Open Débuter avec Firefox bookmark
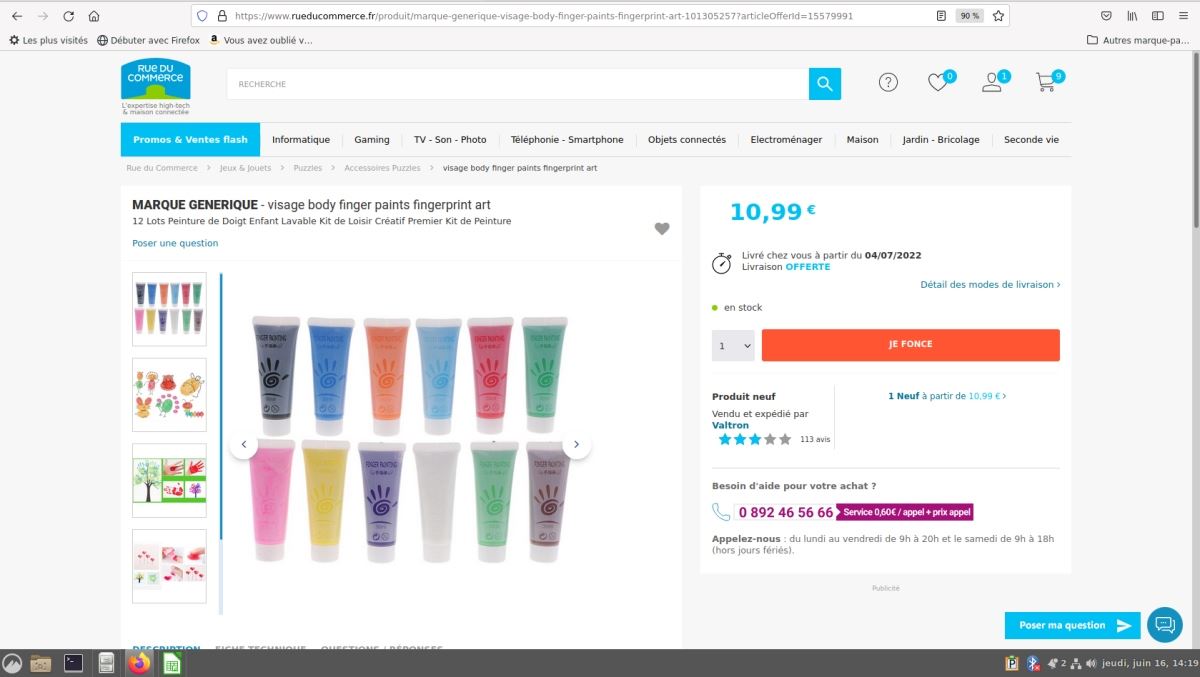1200x677 pixels. [148, 40]
